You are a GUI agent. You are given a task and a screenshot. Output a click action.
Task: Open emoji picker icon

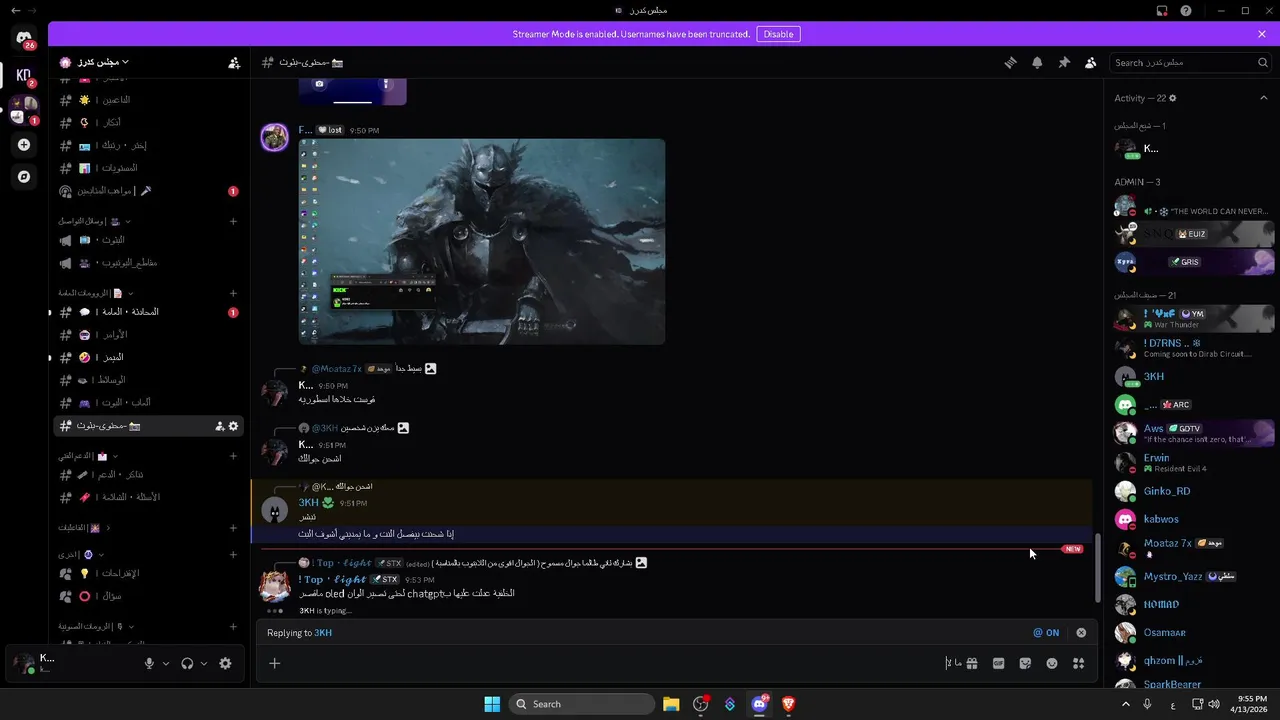[x=1052, y=663]
